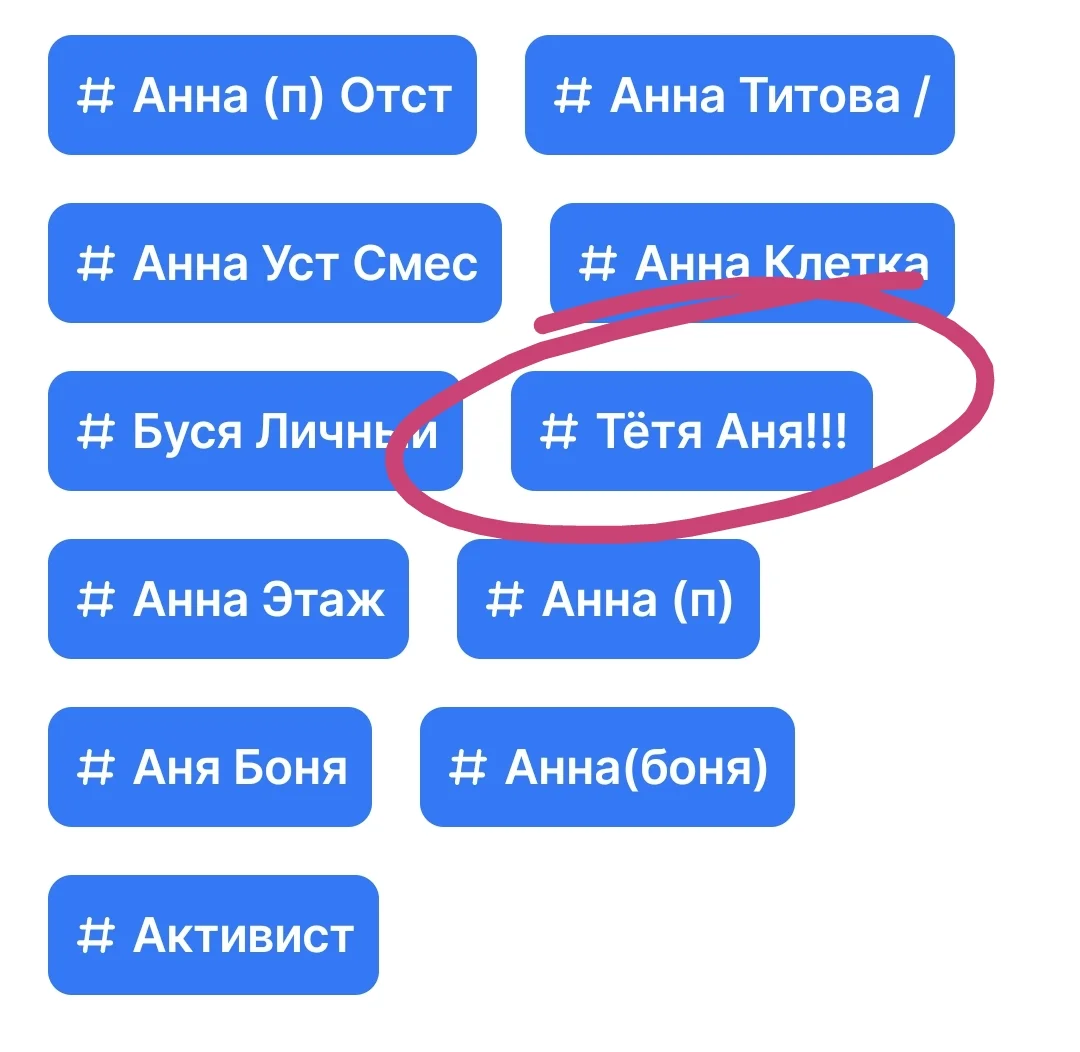The image size is (1080, 1052).
Task: Click the hash icon on Анна (п) Отст tag
Action: (x=93, y=97)
